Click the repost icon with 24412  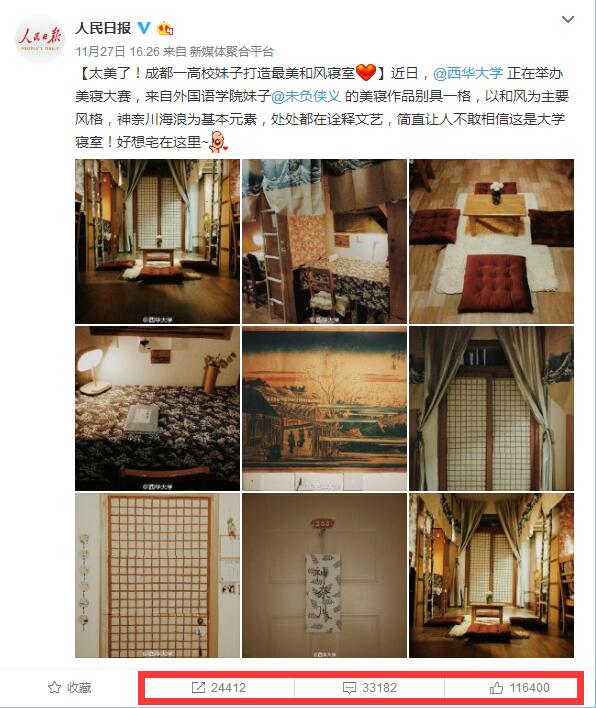pos(219,688)
